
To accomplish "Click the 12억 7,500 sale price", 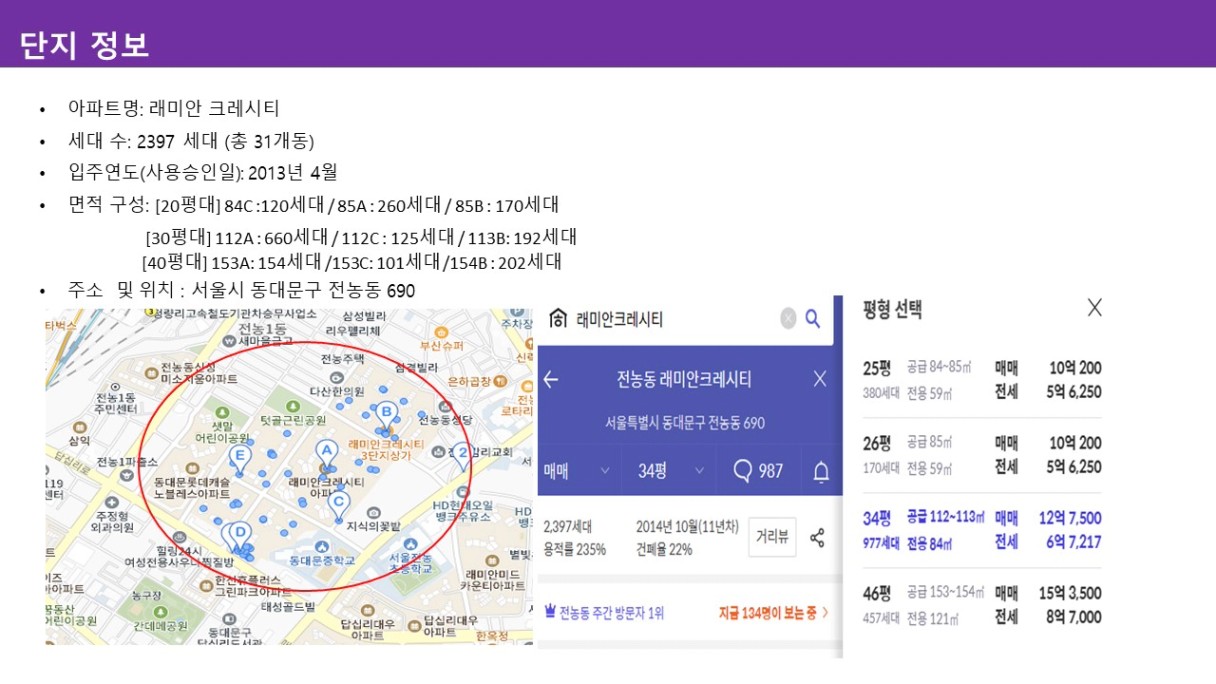I will [1070, 518].
